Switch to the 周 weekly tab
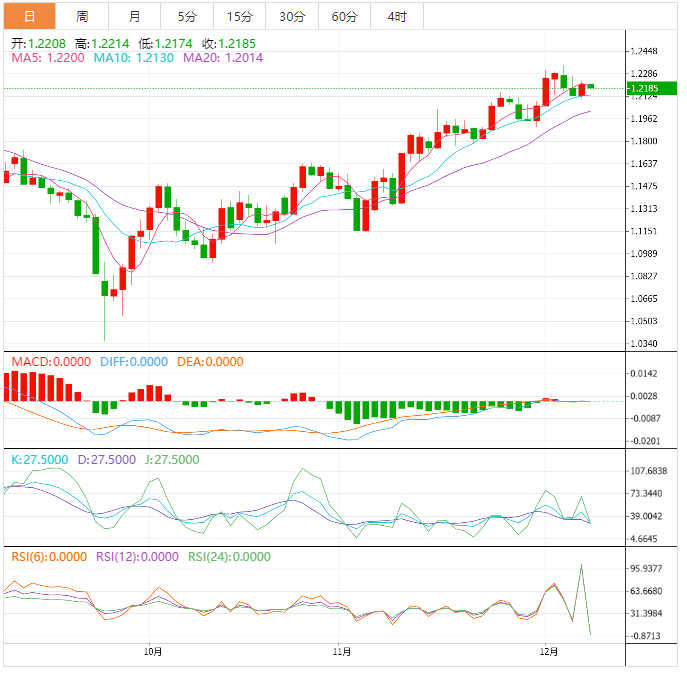Viewport: 687px width, 673px height. (x=82, y=16)
